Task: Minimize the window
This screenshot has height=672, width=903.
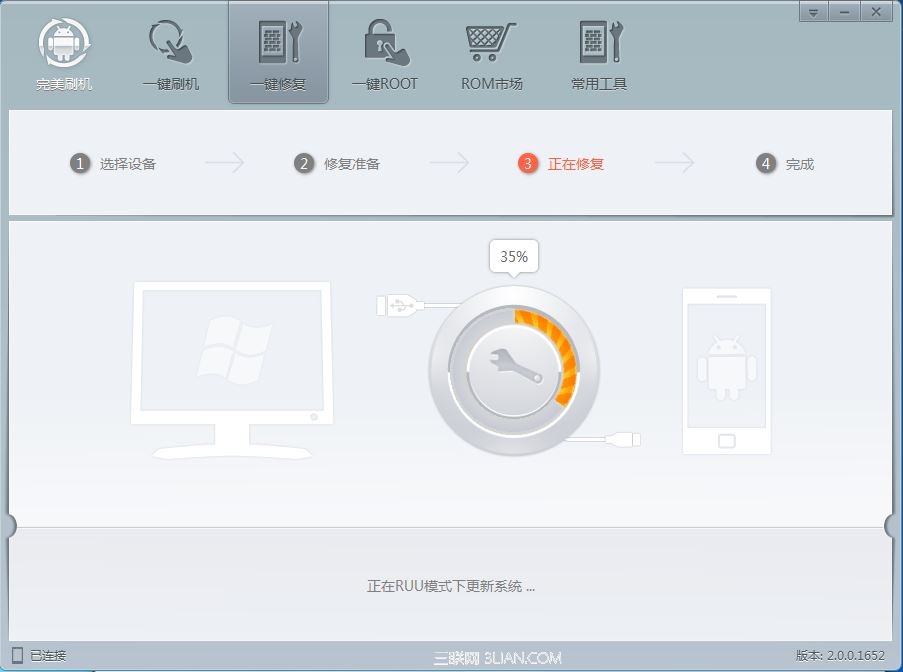Action: pyautogui.click(x=845, y=12)
